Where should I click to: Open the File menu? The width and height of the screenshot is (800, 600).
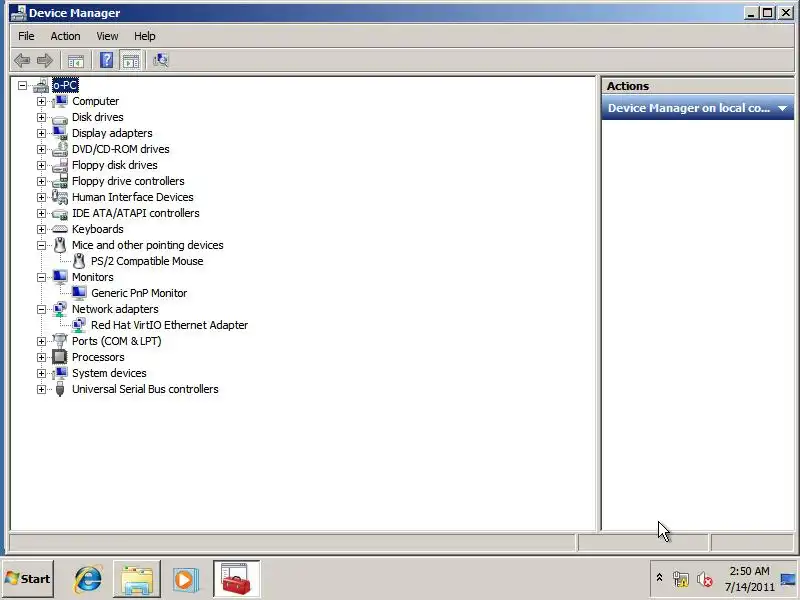(26, 36)
